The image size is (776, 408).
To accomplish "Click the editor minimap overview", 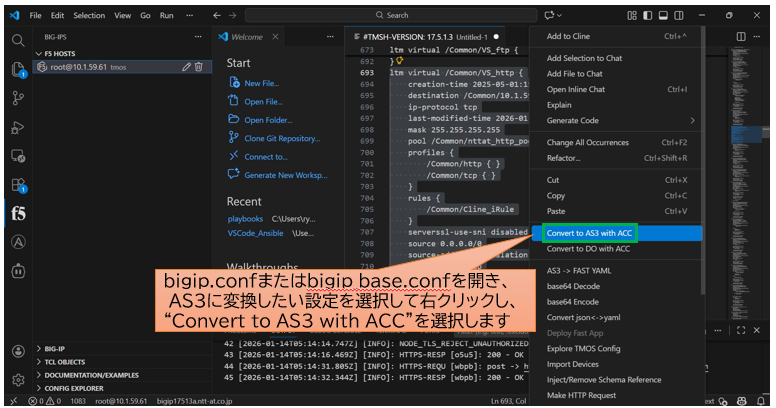I will (x=747, y=183).
